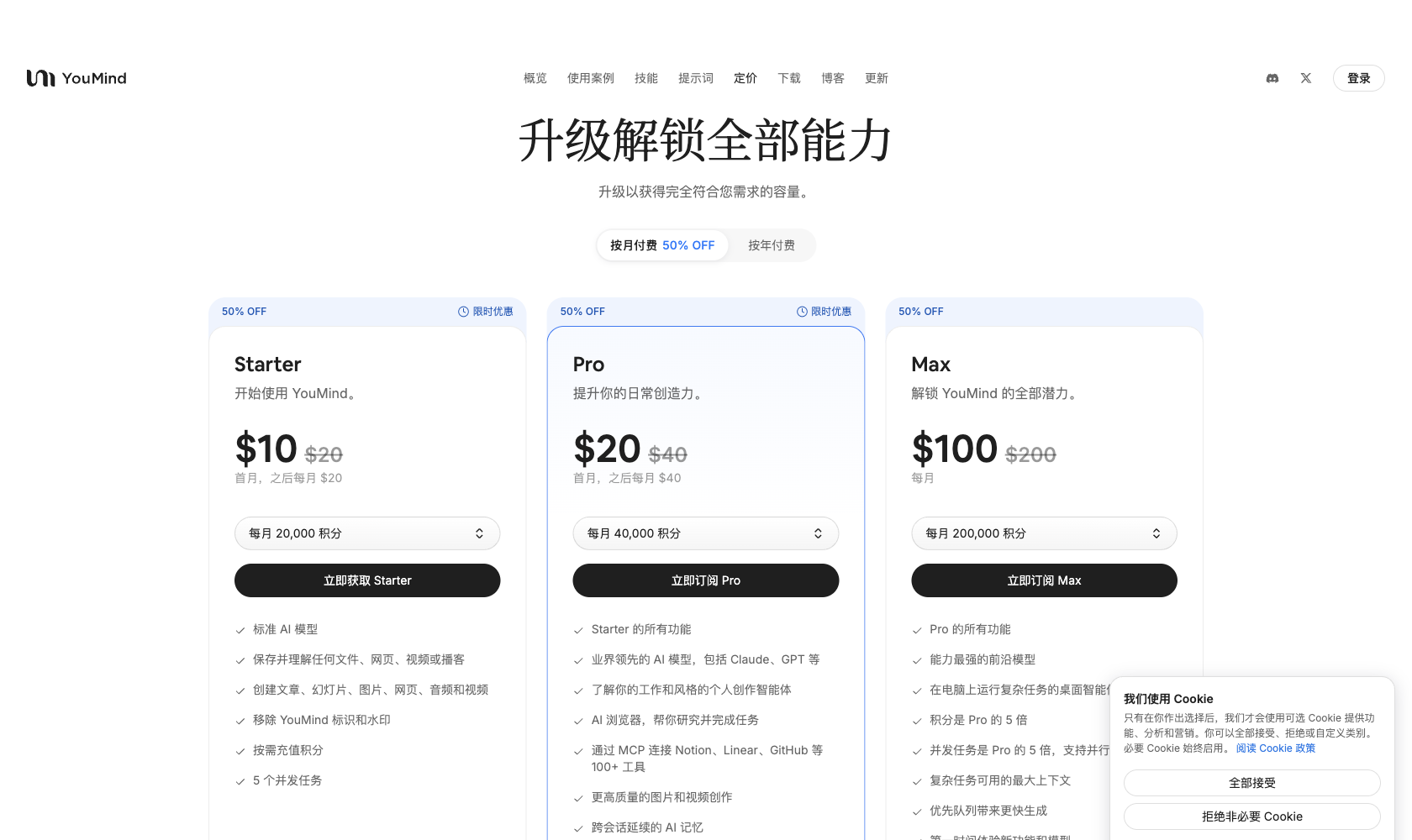Open 技能 nav item
The height and width of the screenshot is (840, 1412).
pos(646,78)
